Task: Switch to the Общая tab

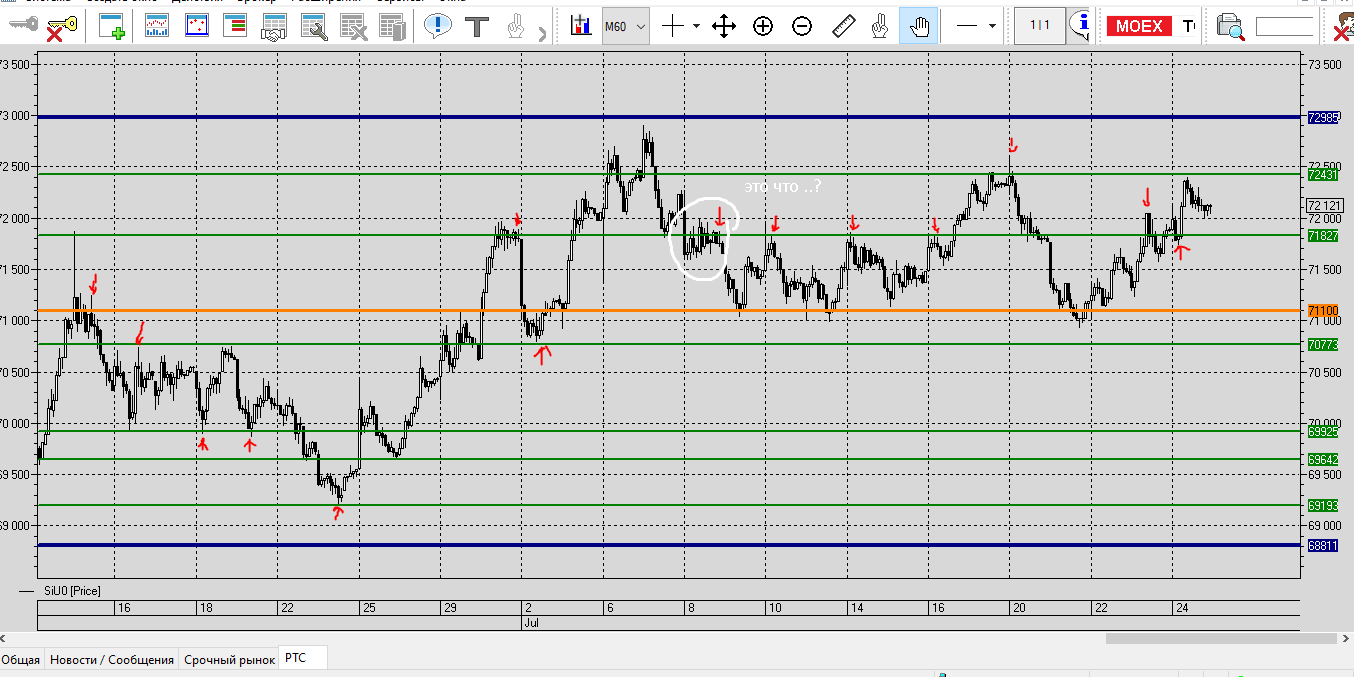Action: click(21, 659)
